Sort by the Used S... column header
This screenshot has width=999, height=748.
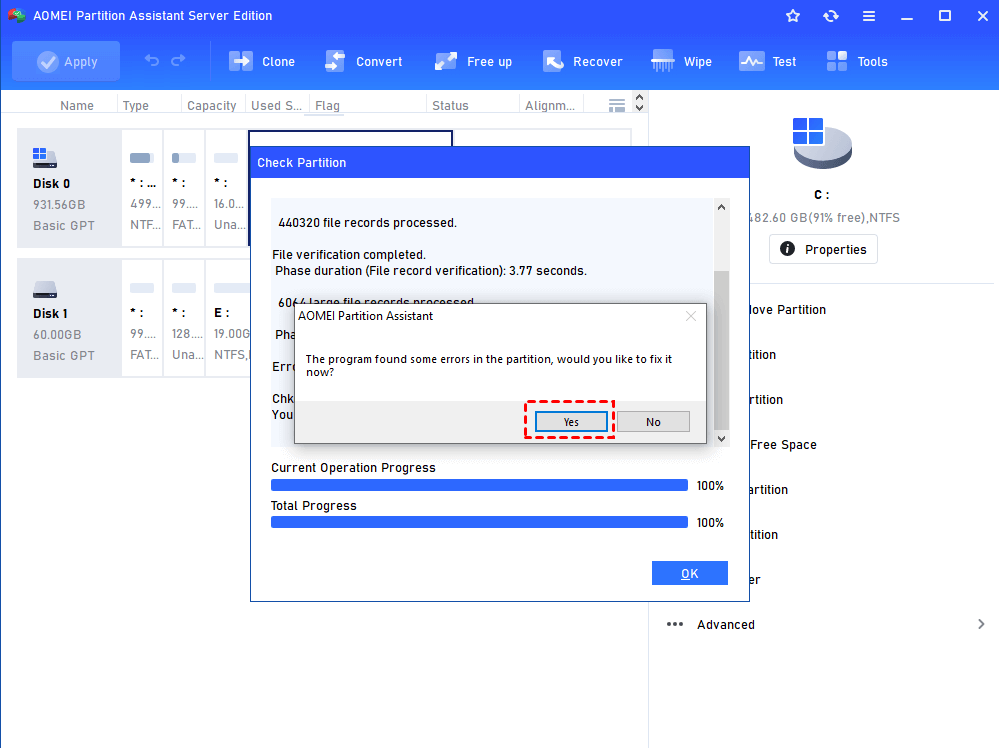click(276, 106)
